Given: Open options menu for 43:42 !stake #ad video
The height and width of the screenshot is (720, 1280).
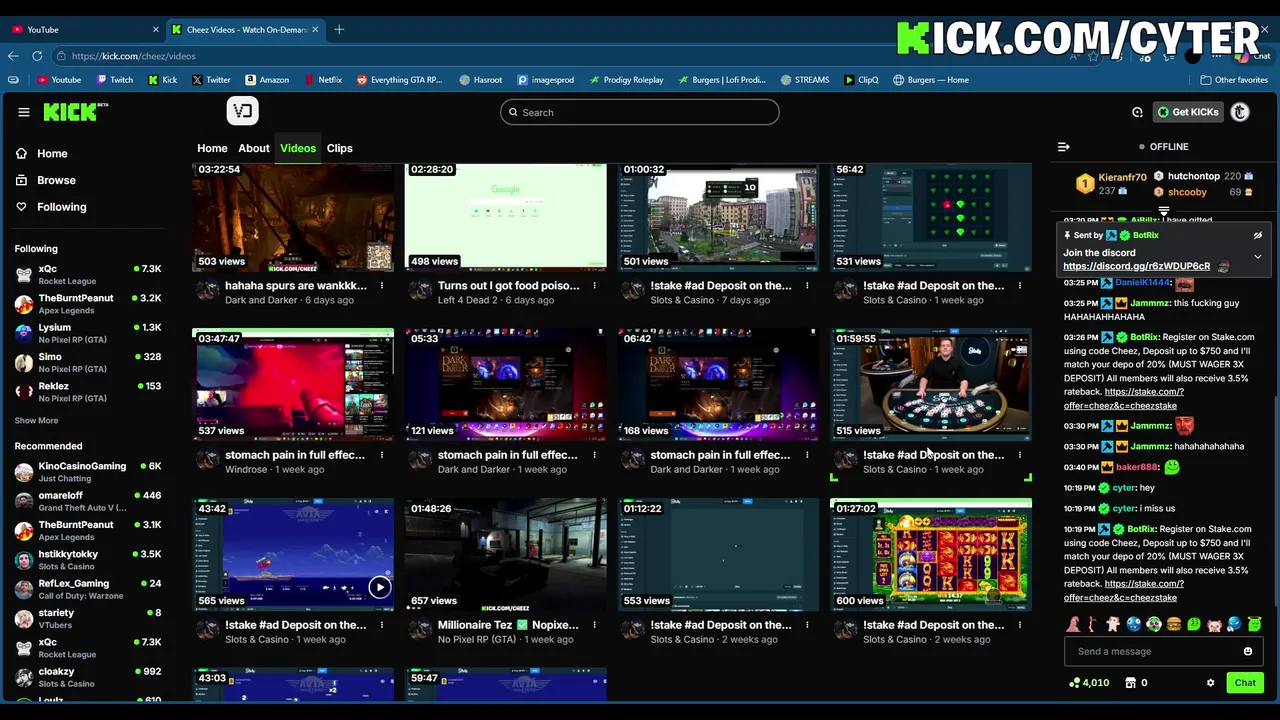Looking at the screenshot, I should tap(381, 625).
